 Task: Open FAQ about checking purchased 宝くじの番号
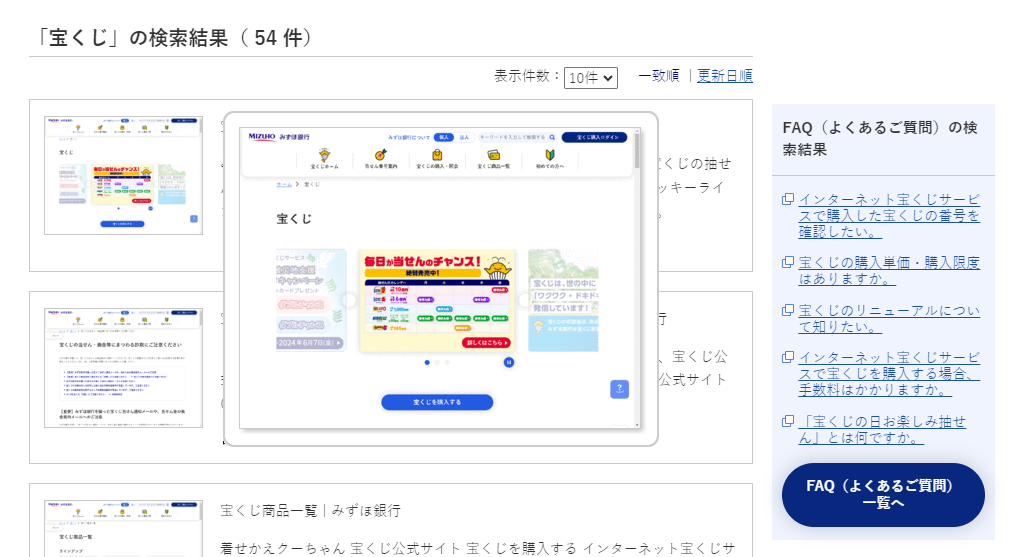tap(889, 215)
